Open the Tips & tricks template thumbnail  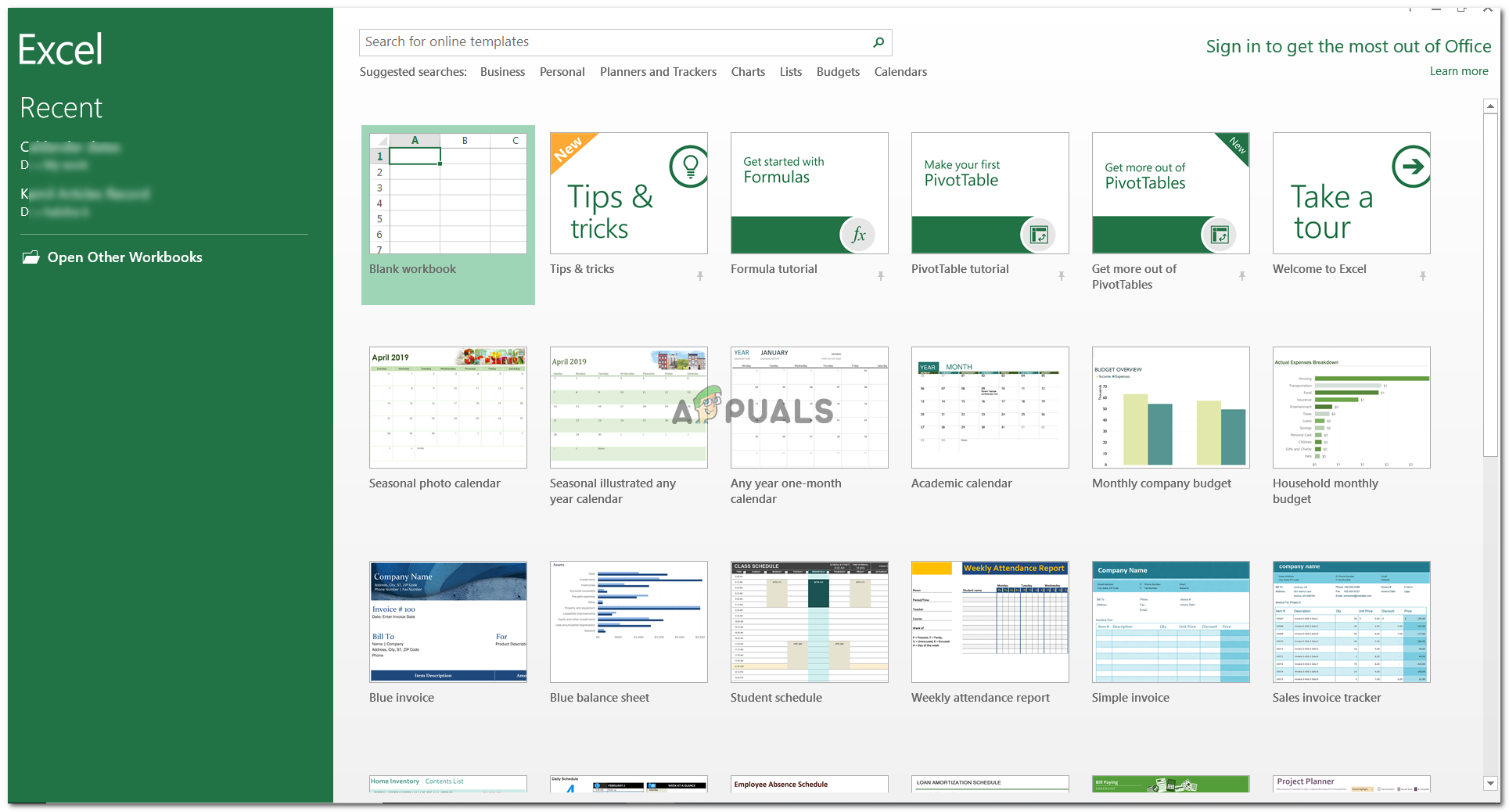click(x=629, y=193)
